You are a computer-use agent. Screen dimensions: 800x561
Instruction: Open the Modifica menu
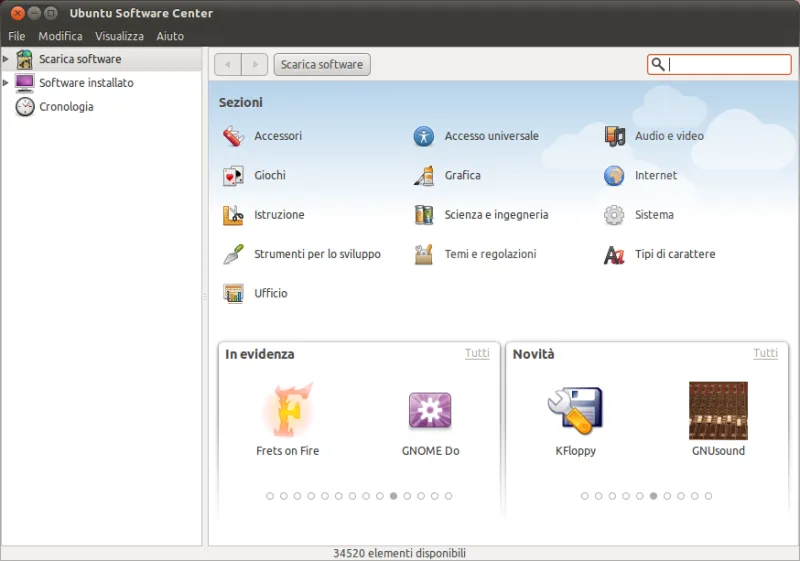click(60, 36)
